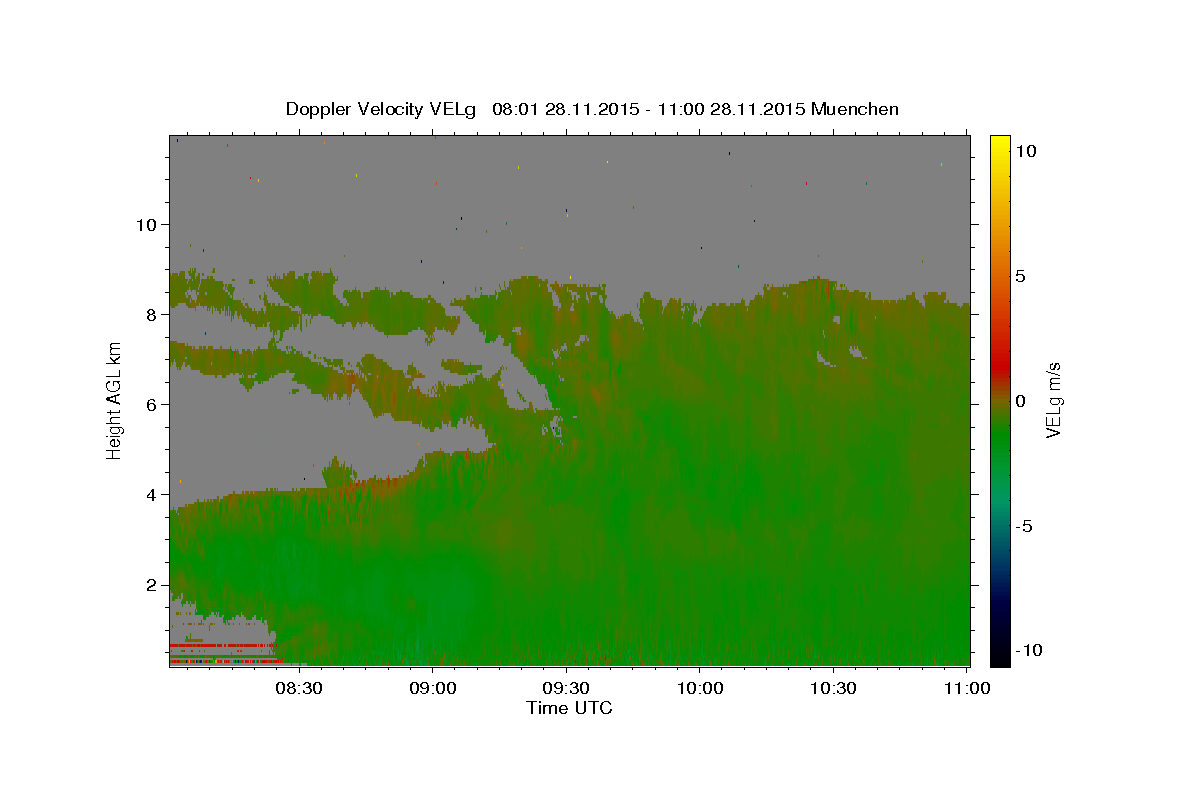Click the 10:00 time tick label
The image size is (1200, 800).
point(700,688)
